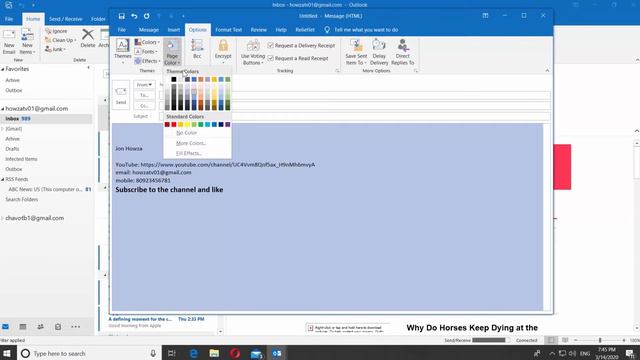This screenshot has width=640, height=360.
Task: Click the Undo arrow in message title bar
Action: tap(134, 16)
